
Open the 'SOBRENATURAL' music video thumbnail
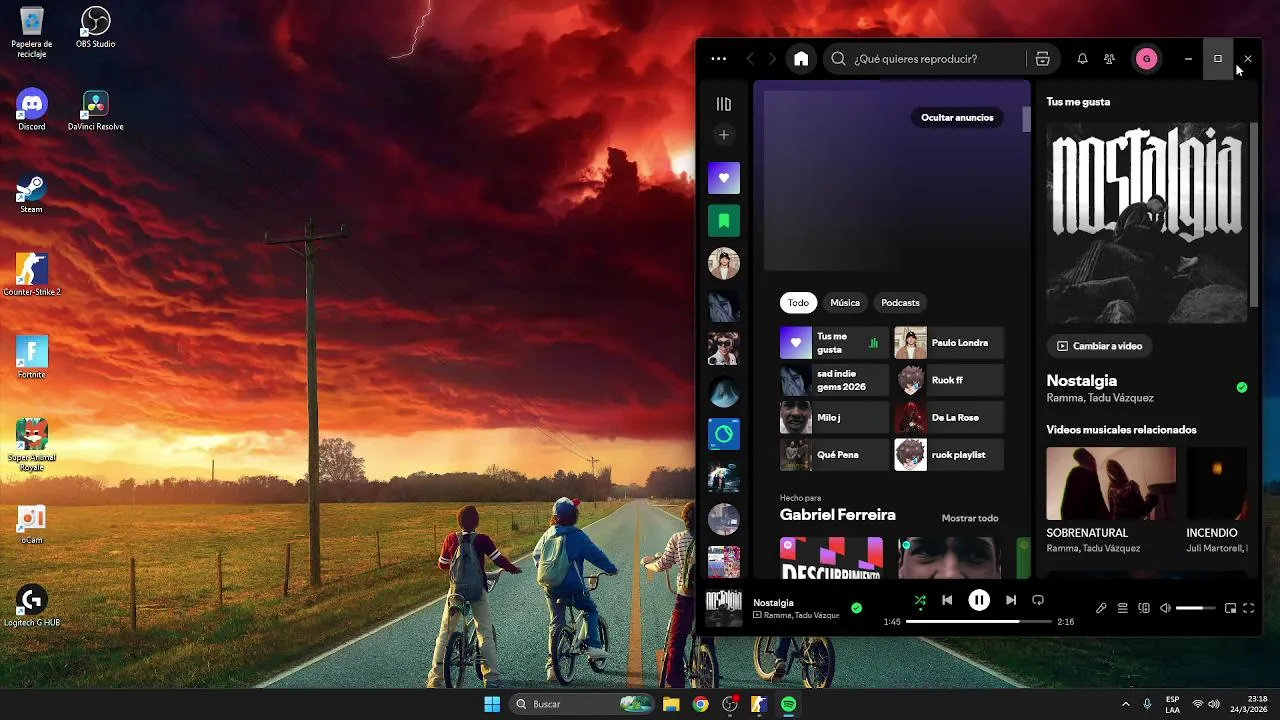click(x=1111, y=484)
